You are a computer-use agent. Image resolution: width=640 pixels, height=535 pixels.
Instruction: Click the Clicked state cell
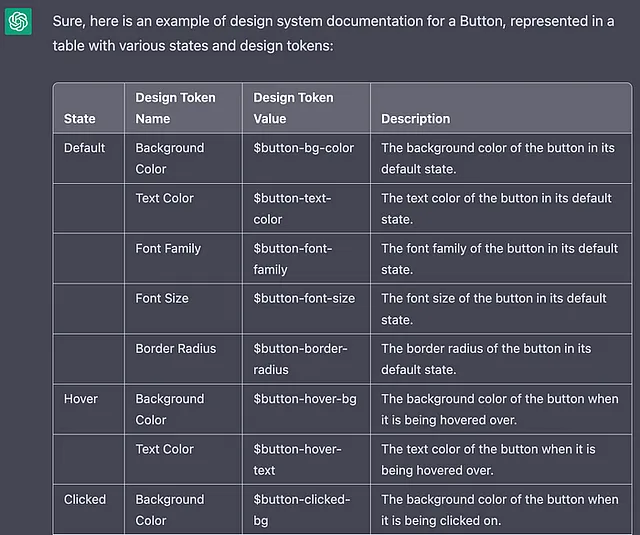[89, 510]
